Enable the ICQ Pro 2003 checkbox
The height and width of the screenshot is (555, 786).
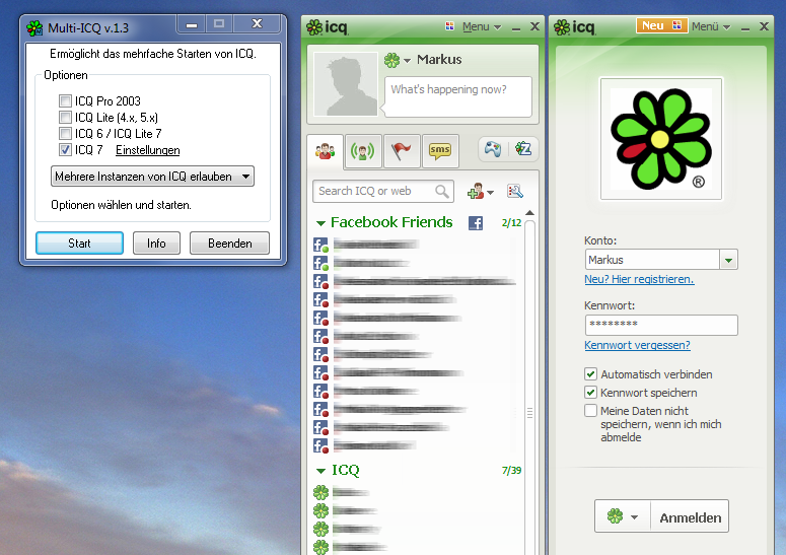[x=66, y=101]
